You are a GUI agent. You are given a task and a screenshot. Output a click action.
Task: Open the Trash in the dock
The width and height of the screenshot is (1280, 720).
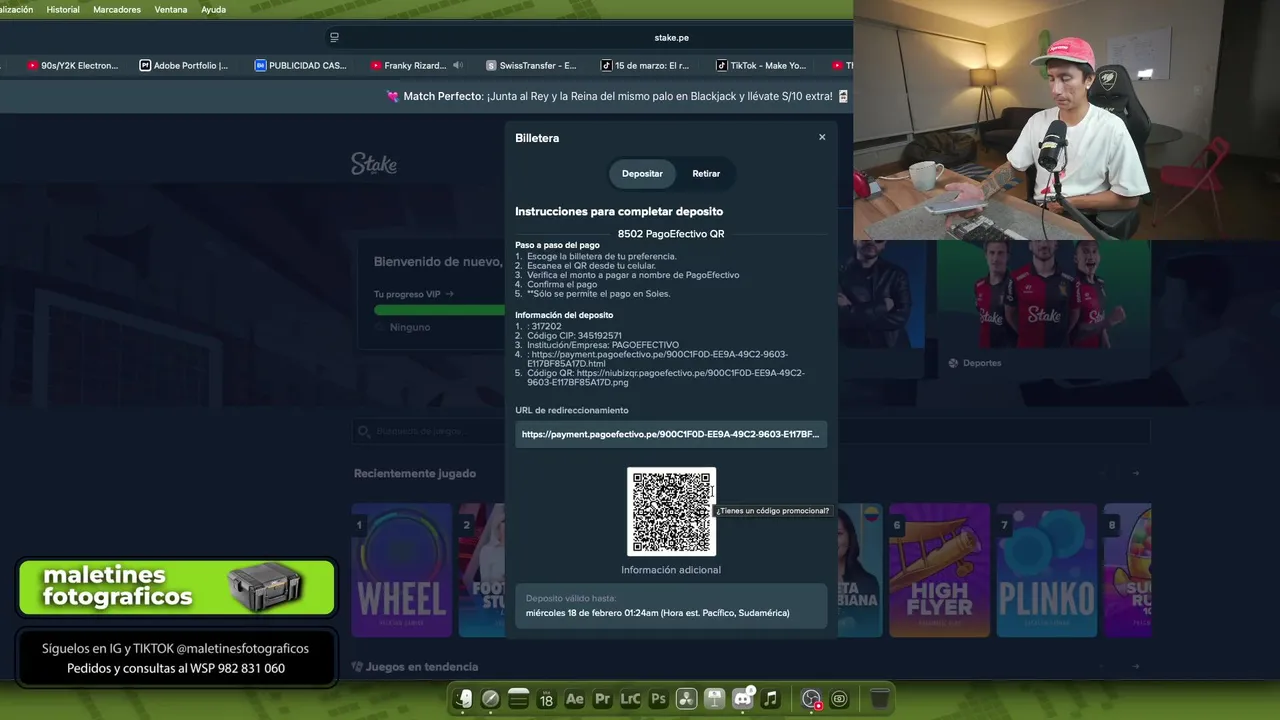(x=879, y=699)
